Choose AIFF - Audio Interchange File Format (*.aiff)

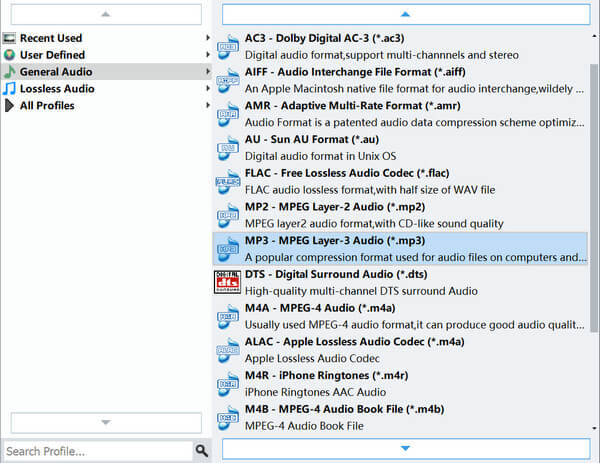[x=400, y=80]
